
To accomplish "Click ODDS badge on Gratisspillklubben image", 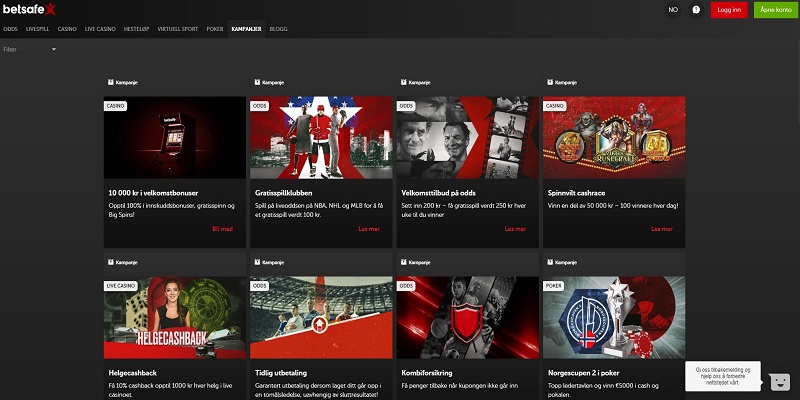I will 260,106.
